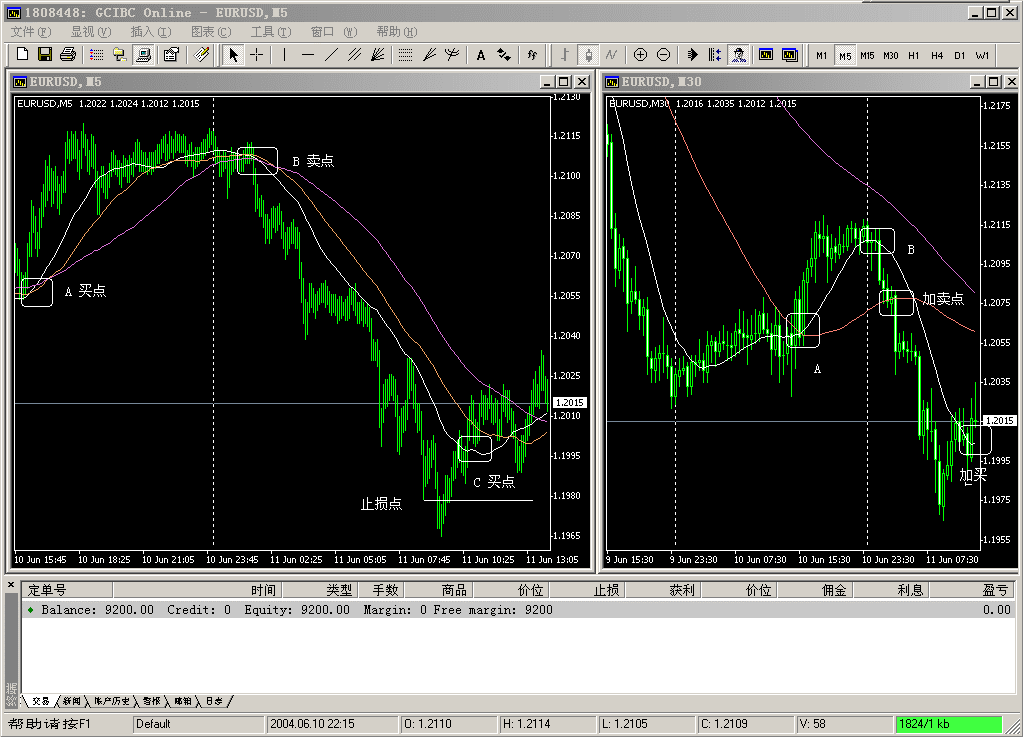
Task: Open the 图表(C) menu
Action: pyautogui.click(x=211, y=31)
